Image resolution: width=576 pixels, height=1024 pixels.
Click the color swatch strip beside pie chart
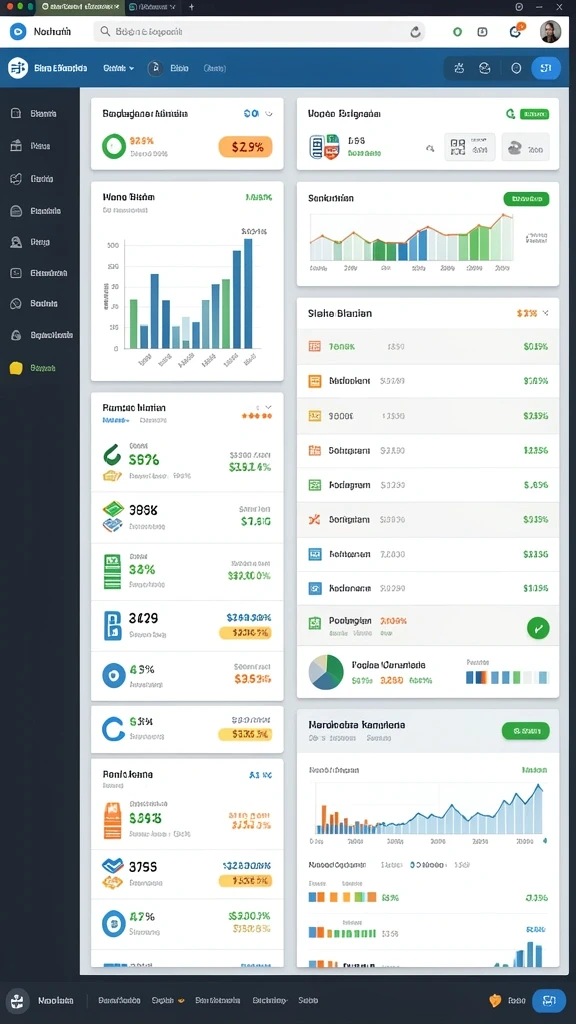(x=507, y=677)
